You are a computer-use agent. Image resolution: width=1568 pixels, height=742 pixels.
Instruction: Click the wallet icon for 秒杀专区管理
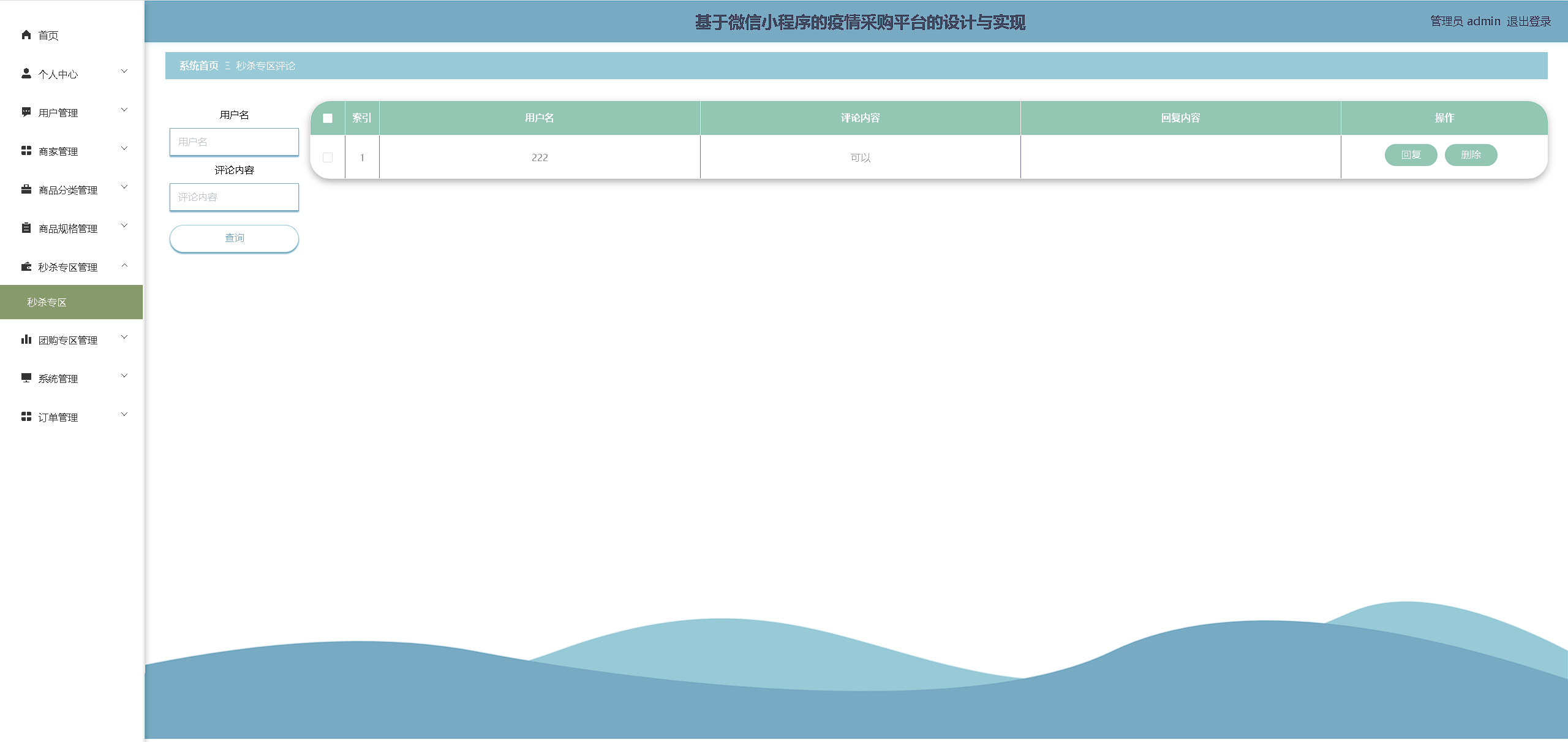(26, 267)
